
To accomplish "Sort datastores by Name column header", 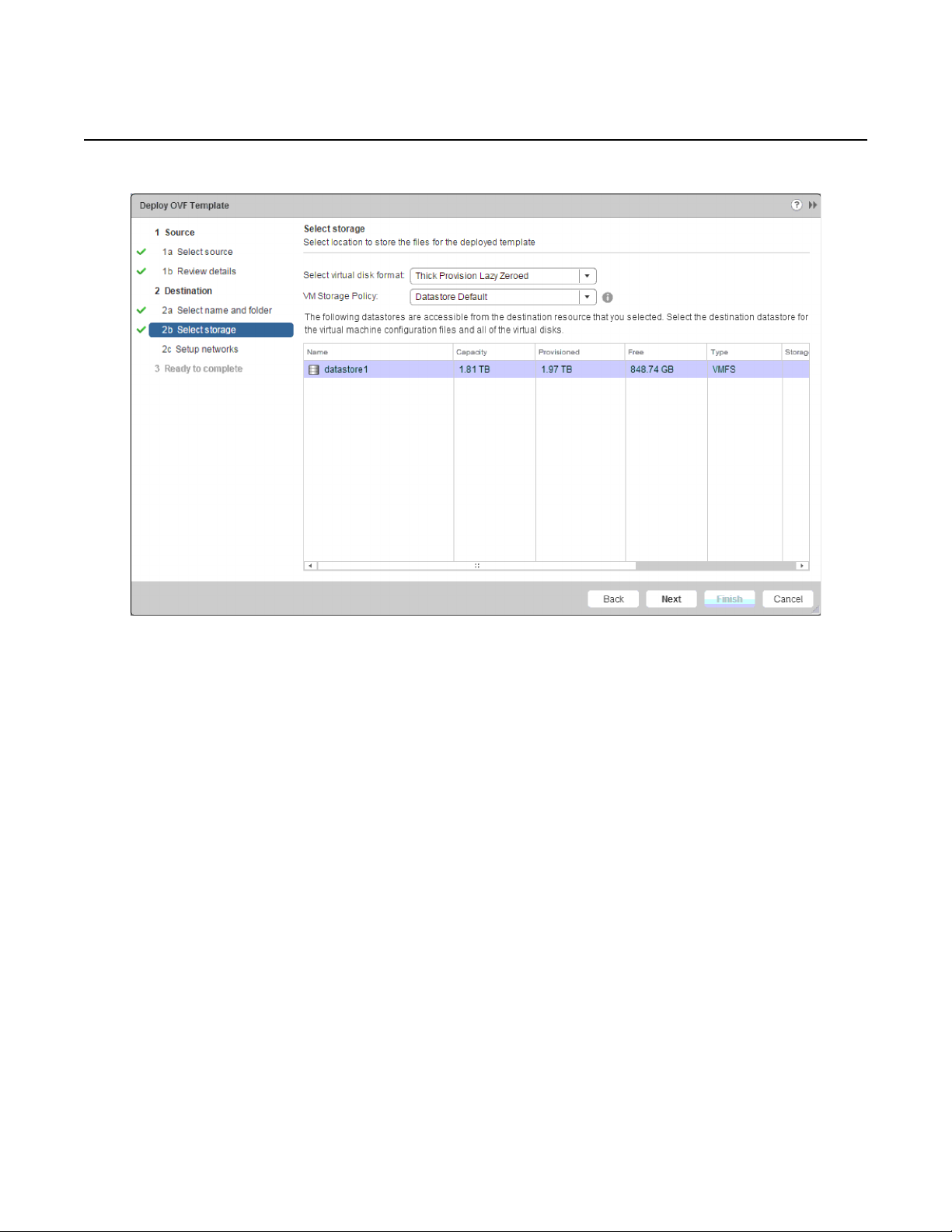I will (378, 352).
